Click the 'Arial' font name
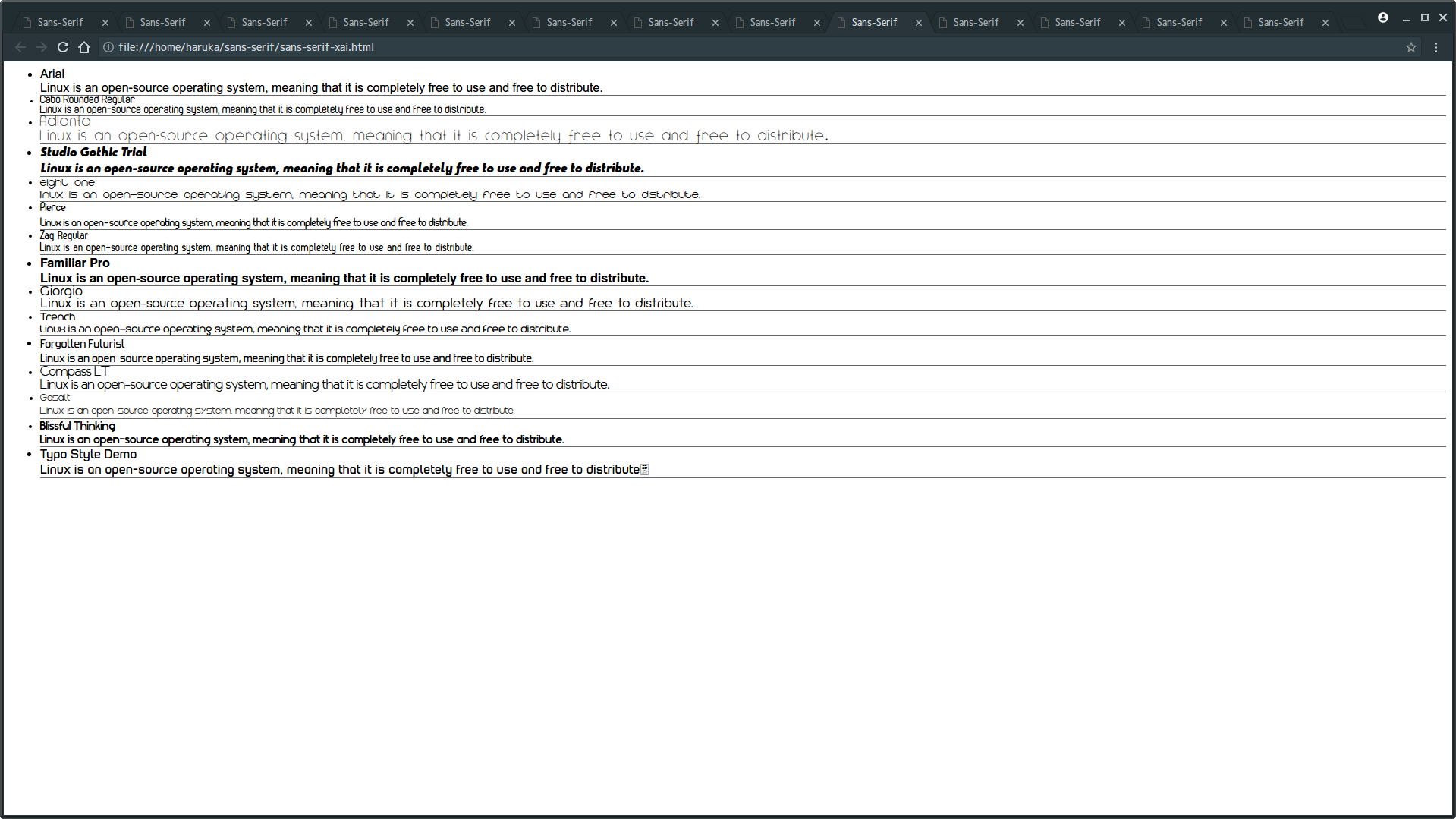This screenshot has height=819, width=1456. point(52,74)
